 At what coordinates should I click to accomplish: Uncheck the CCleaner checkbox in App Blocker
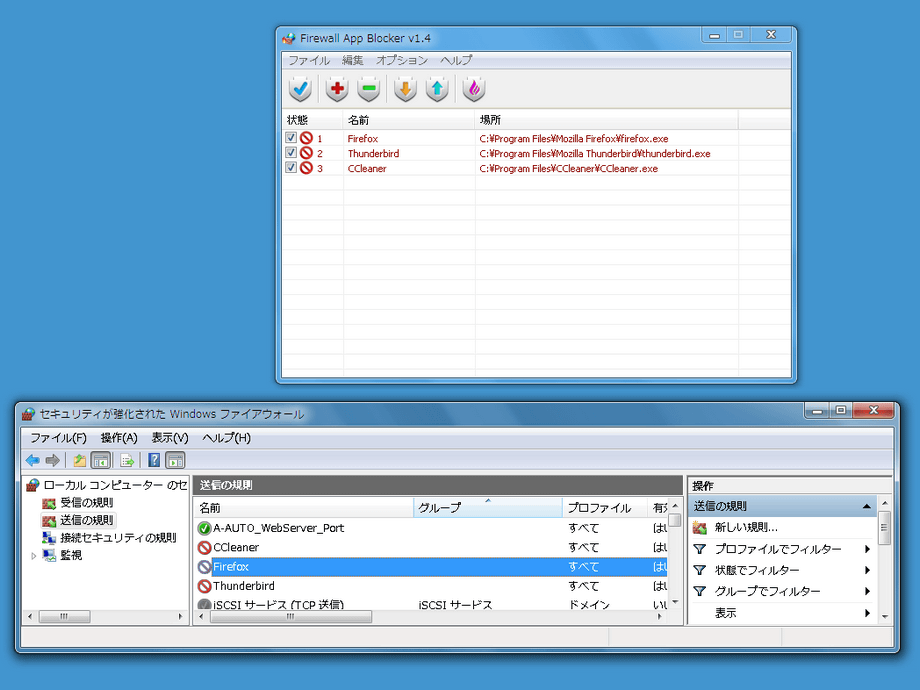tap(290, 167)
